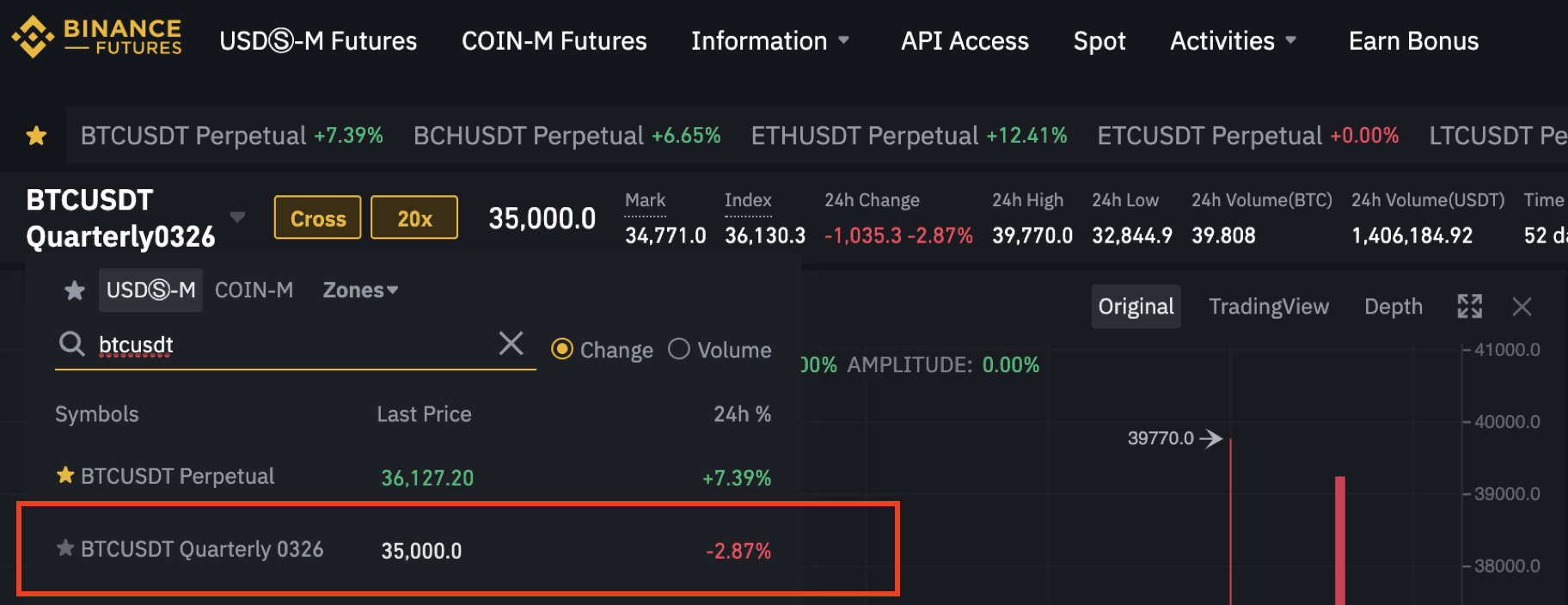
Task: Favorite BTCUSDT Quarterly 0326 star
Action: (64, 547)
